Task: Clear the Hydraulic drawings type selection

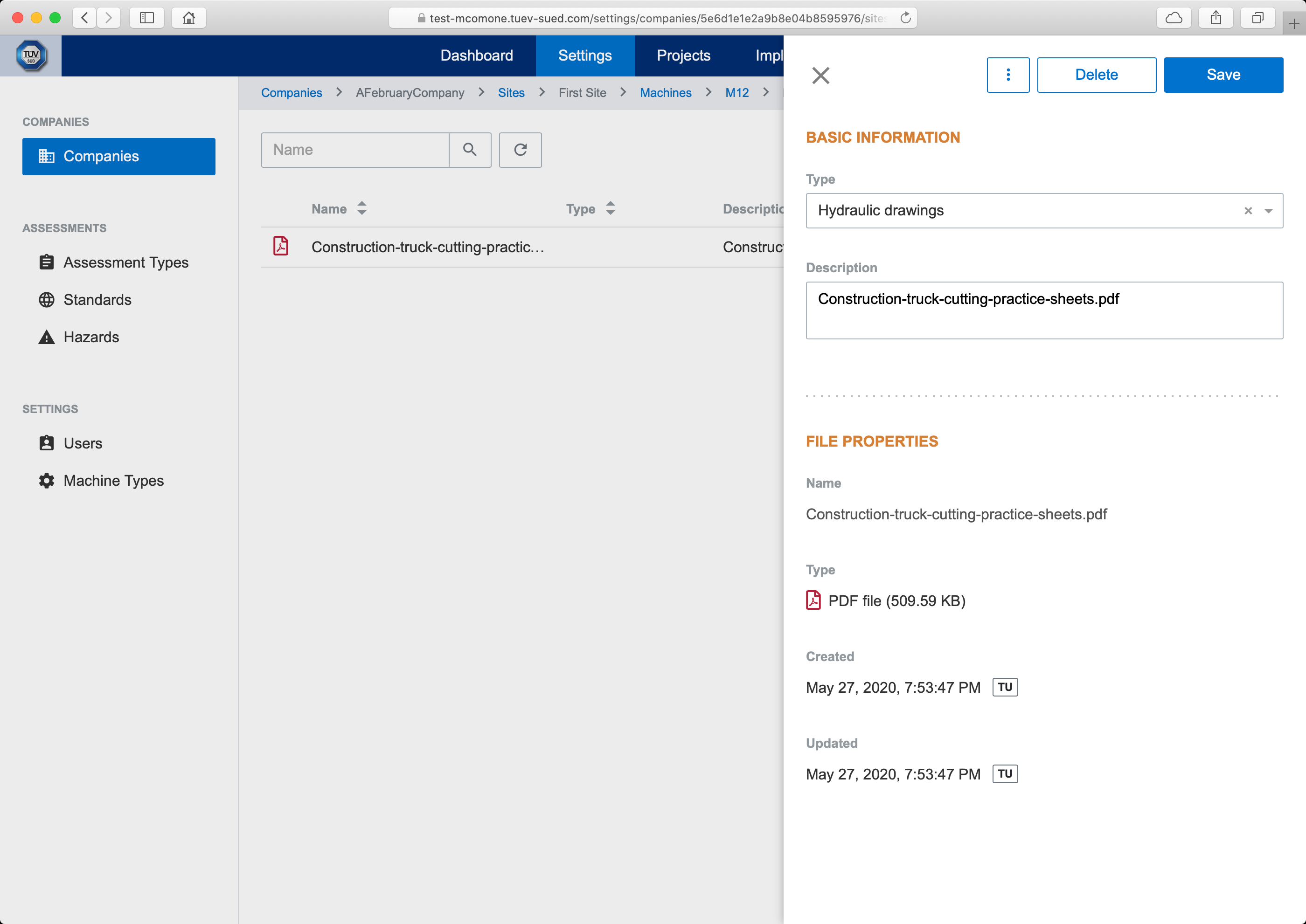Action: pos(1248,211)
